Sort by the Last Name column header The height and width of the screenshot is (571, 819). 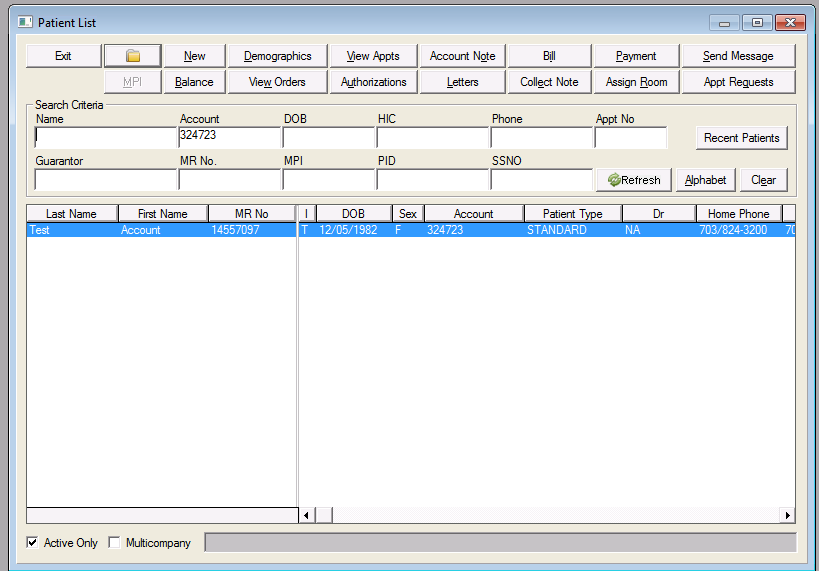[71, 214]
